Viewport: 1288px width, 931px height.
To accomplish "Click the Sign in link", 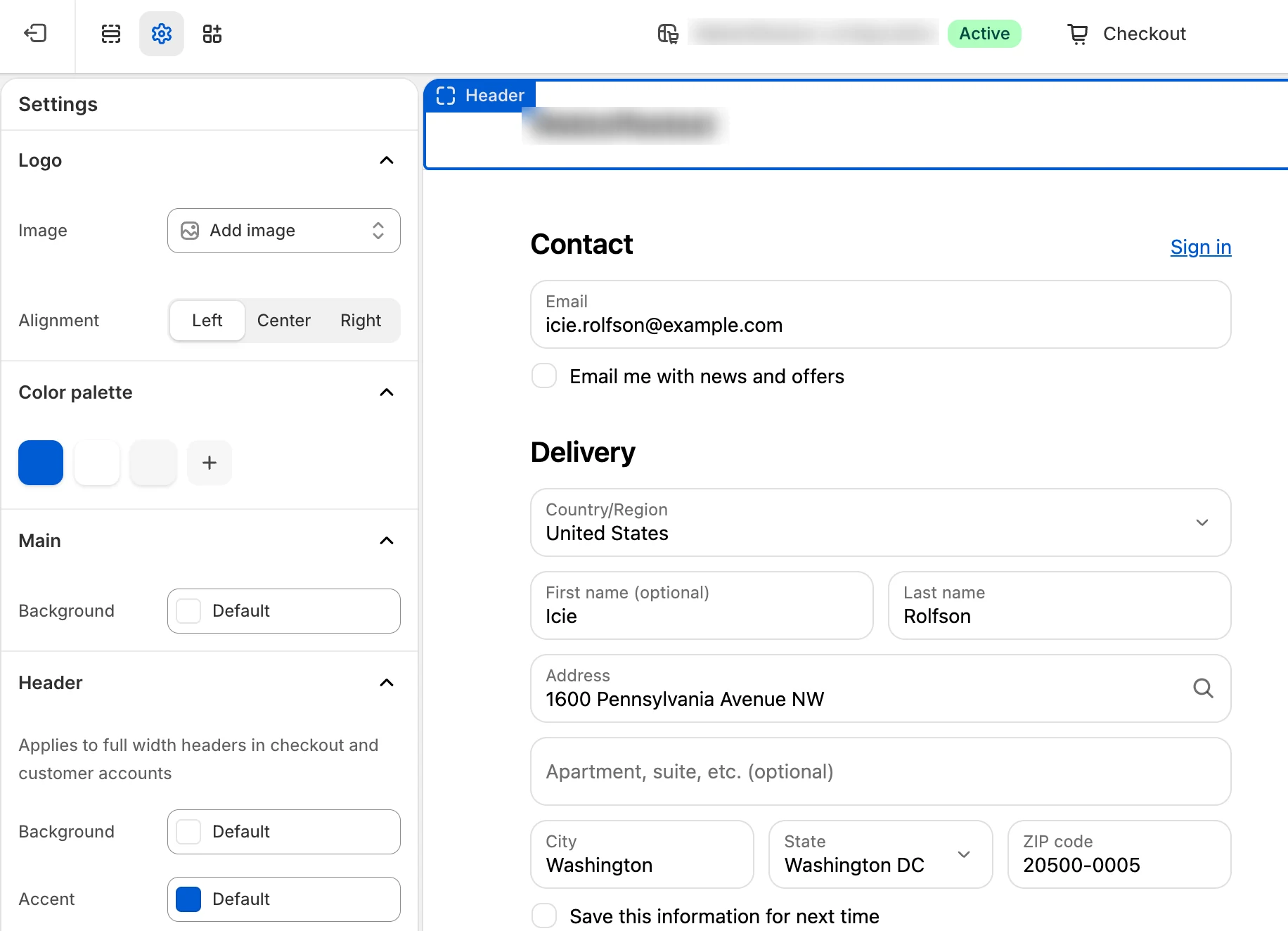I will [1201, 247].
